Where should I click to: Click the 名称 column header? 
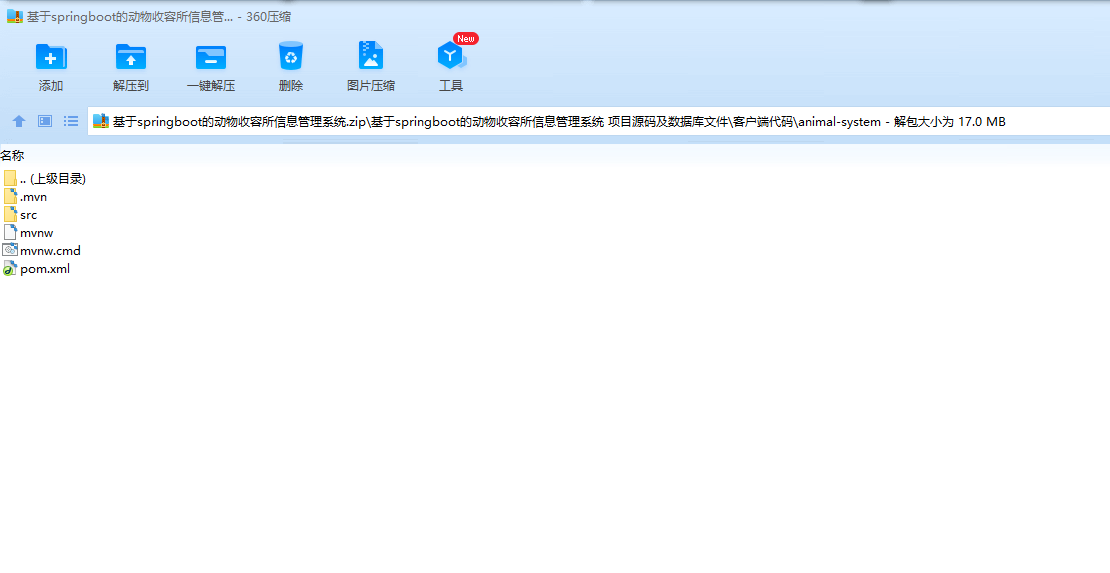click(x=12, y=155)
